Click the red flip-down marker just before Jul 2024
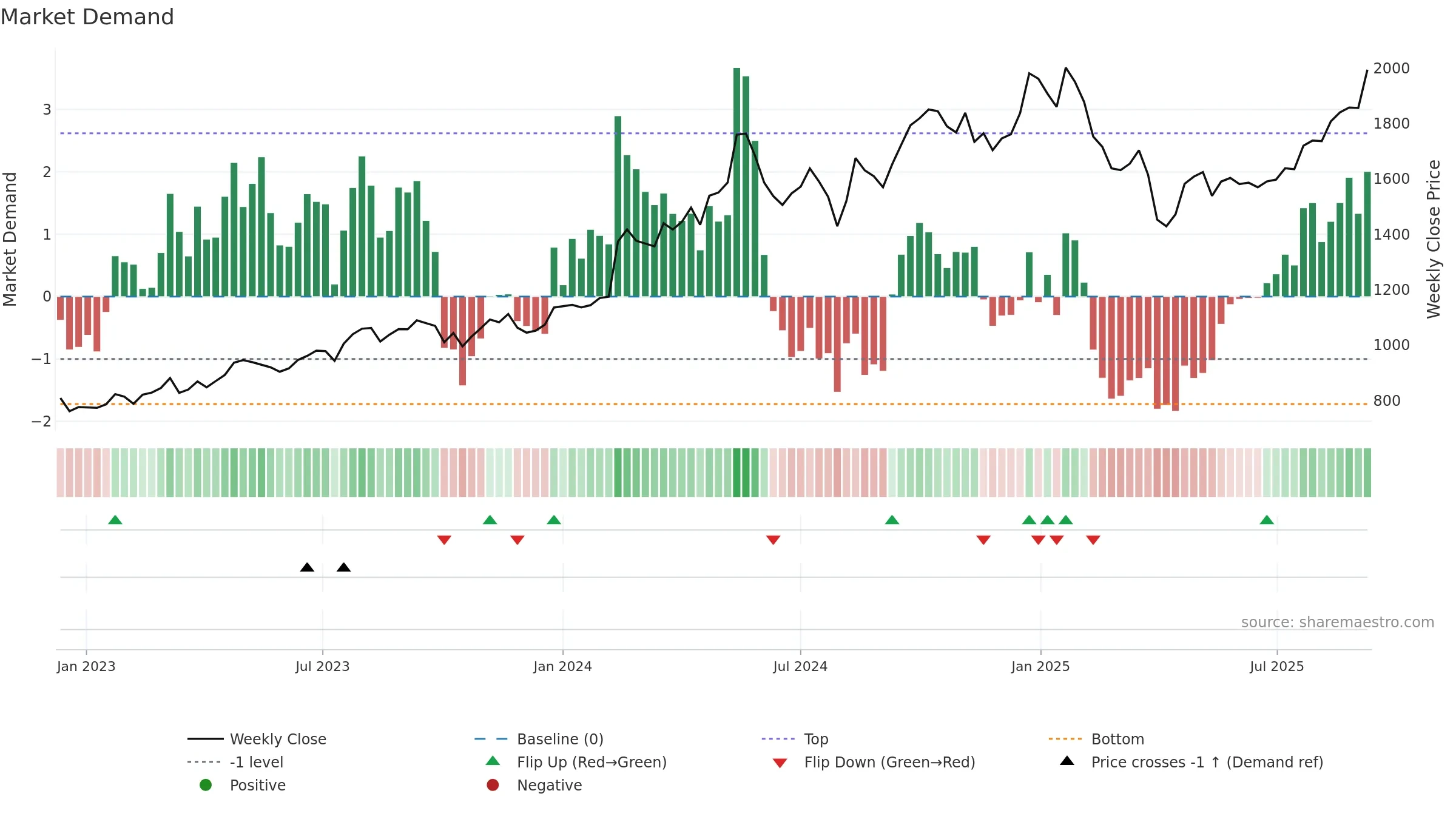 click(x=773, y=540)
